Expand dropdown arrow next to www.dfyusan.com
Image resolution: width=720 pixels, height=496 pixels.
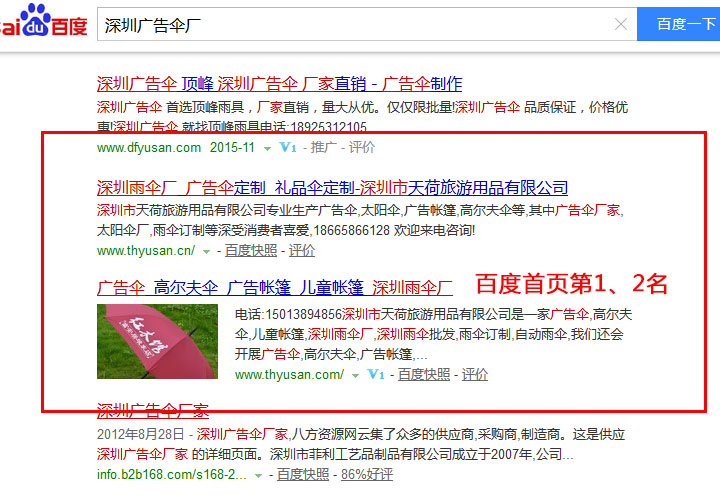pyautogui.click(x=267, y=149)
